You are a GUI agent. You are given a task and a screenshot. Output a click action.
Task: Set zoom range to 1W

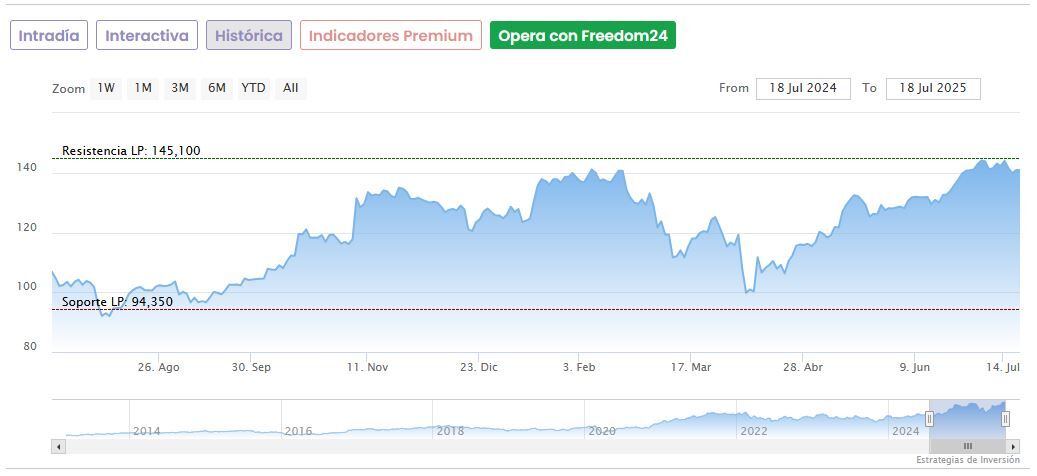coord(105,88)
